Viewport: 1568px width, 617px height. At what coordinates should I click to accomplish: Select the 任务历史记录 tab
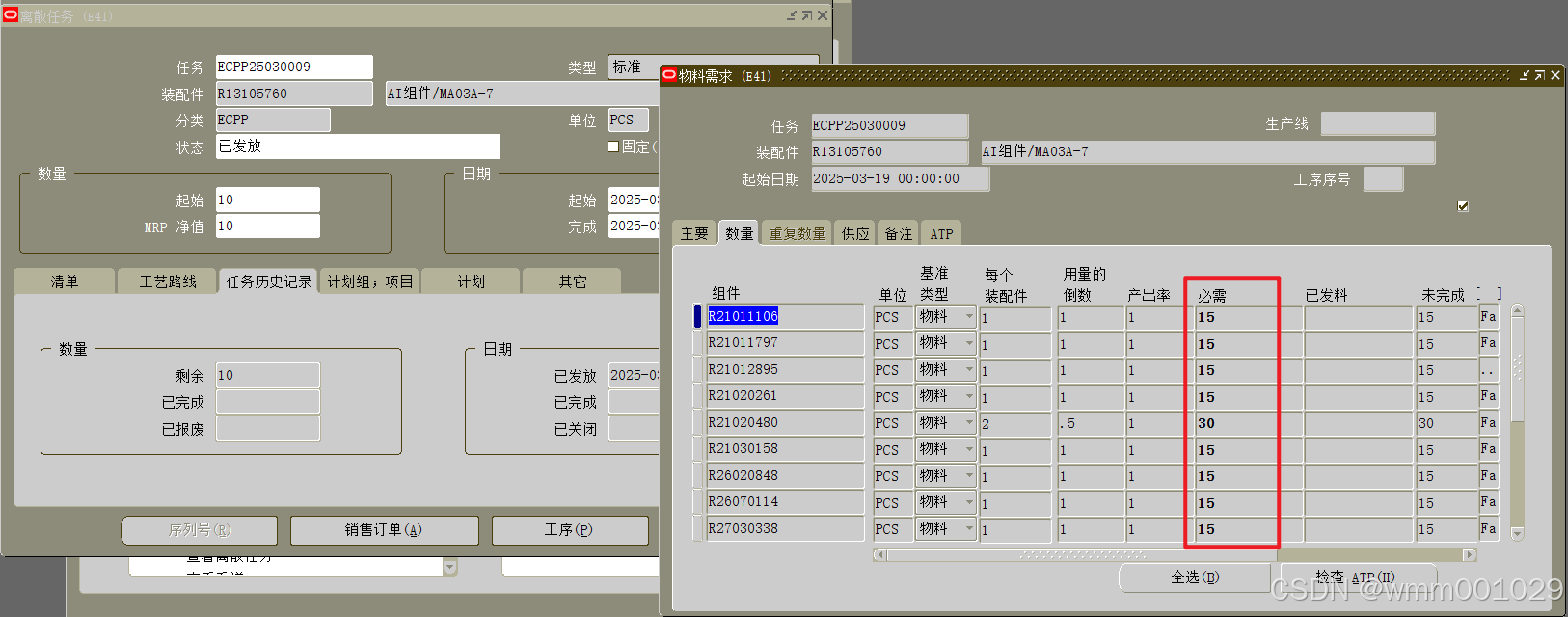click(269, 282)
